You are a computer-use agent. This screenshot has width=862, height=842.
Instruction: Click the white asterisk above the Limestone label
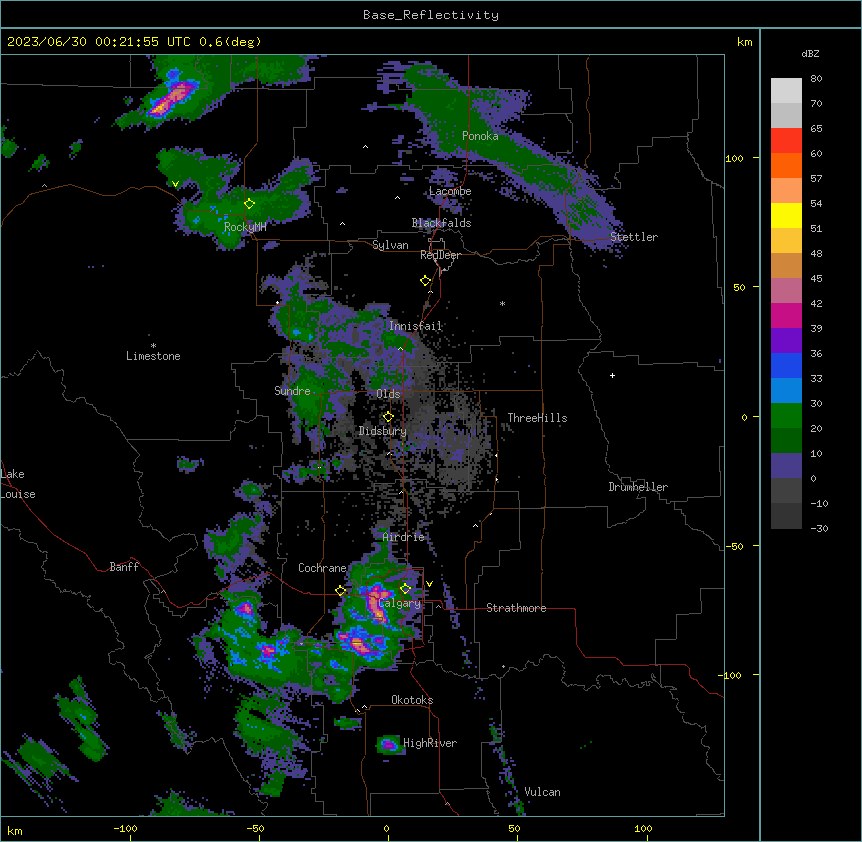(x=153, y=346)
